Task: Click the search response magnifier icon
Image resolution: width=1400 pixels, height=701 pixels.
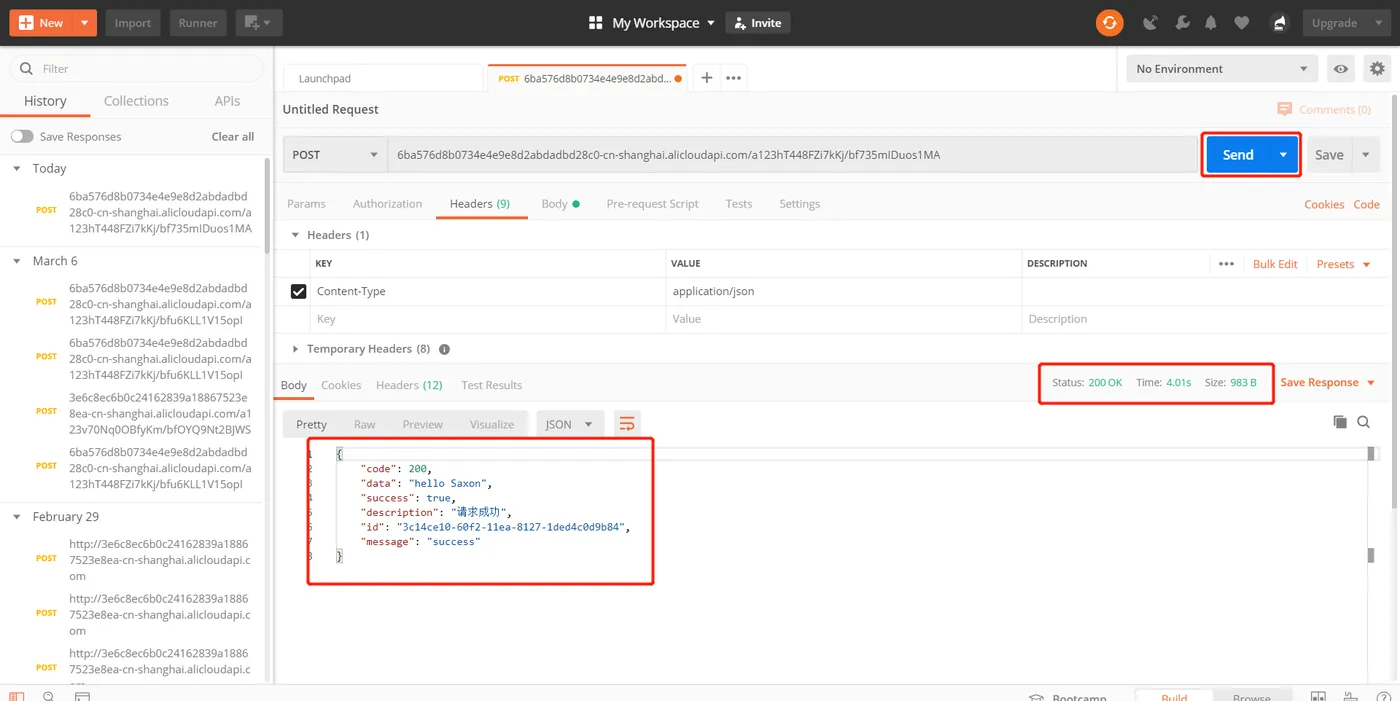Action: point(1364,423)
